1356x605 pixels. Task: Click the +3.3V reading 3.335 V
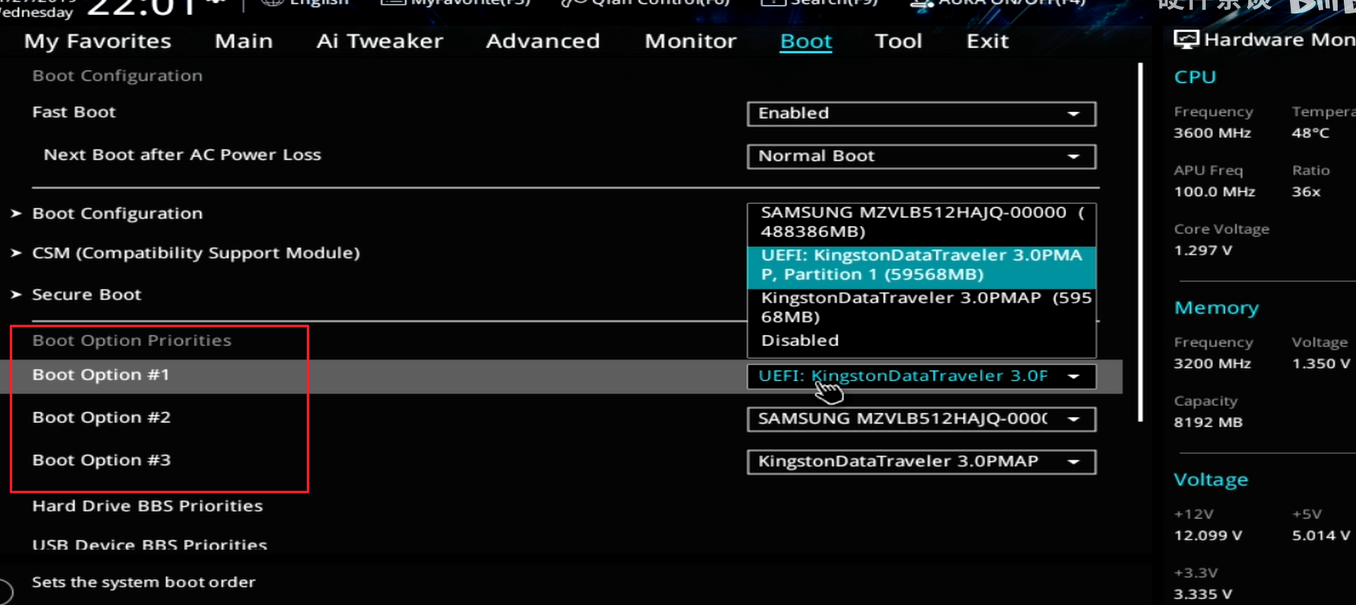(1204, 595)
